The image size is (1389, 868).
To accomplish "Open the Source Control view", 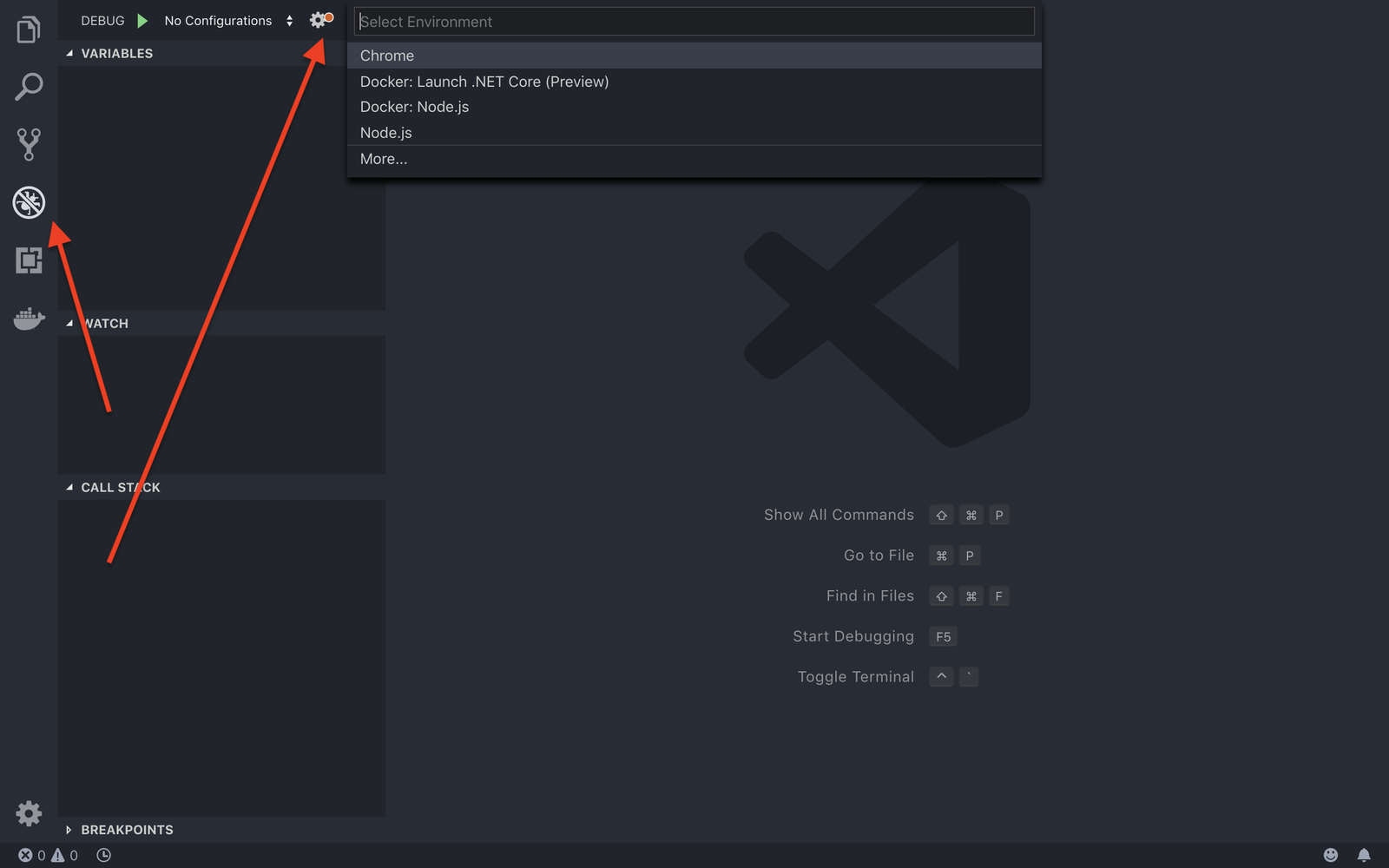I will click(x=29, y=144).
